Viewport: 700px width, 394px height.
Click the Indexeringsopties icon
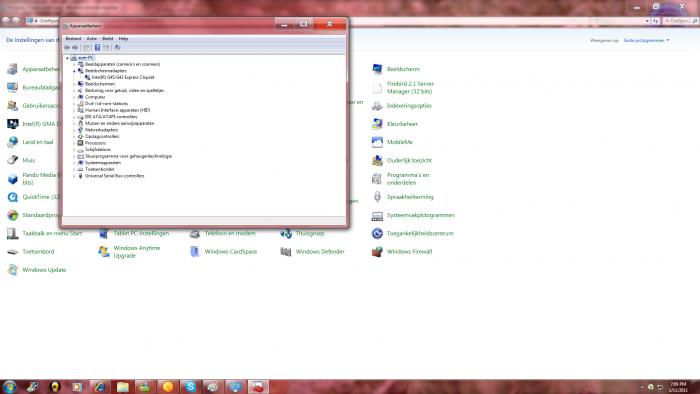(x=377, y=106)
